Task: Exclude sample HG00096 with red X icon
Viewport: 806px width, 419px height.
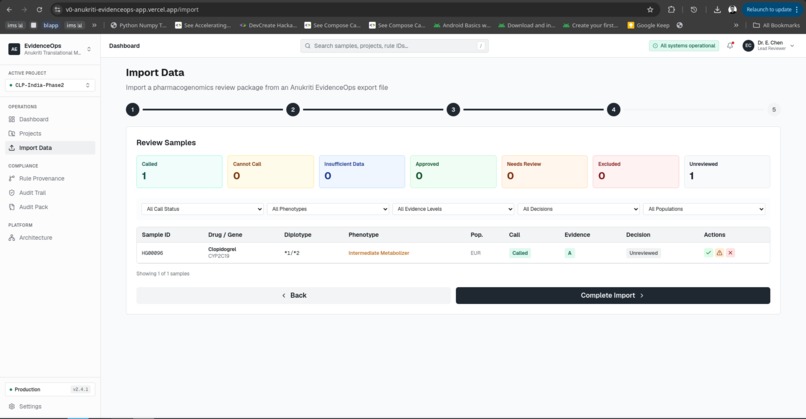Action: (730, 253)
